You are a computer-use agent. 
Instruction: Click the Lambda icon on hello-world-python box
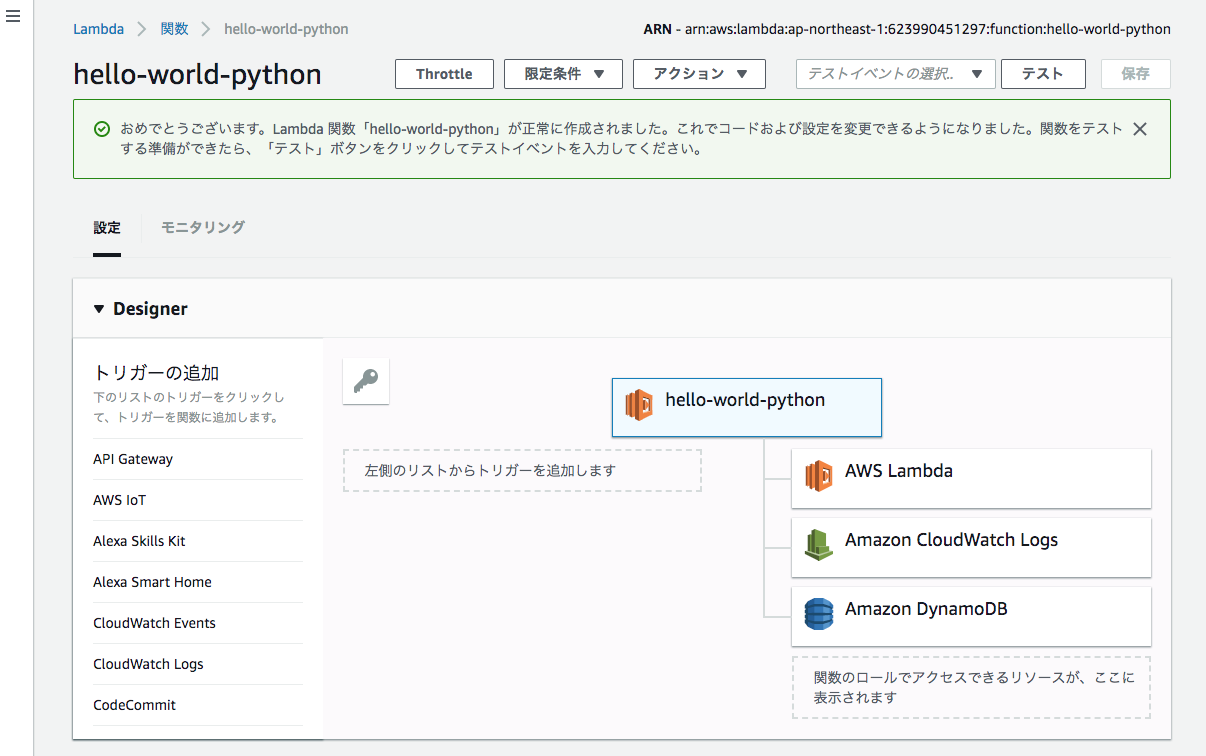click(x=639, y=405)
